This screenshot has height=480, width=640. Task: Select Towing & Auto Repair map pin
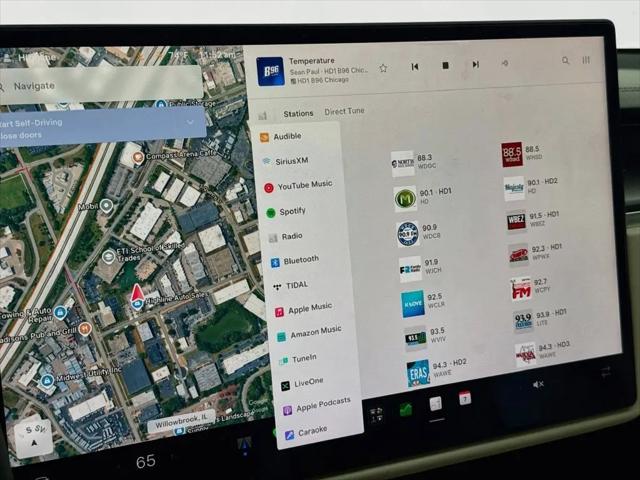tap(60, 313)
